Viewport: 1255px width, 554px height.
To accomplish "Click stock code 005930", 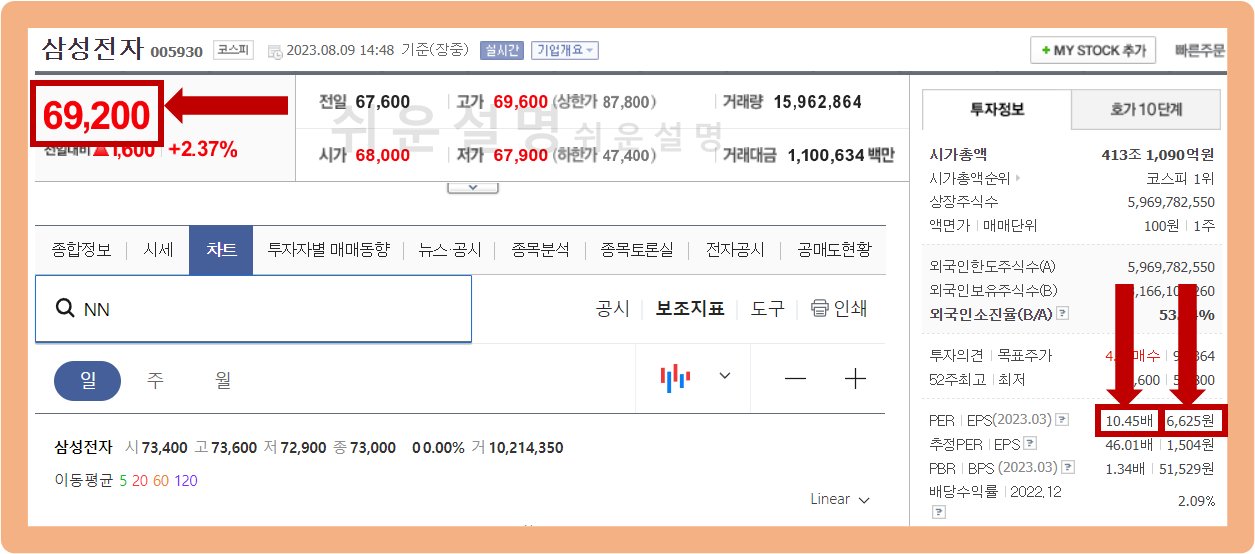I will [x=177, y=52].
